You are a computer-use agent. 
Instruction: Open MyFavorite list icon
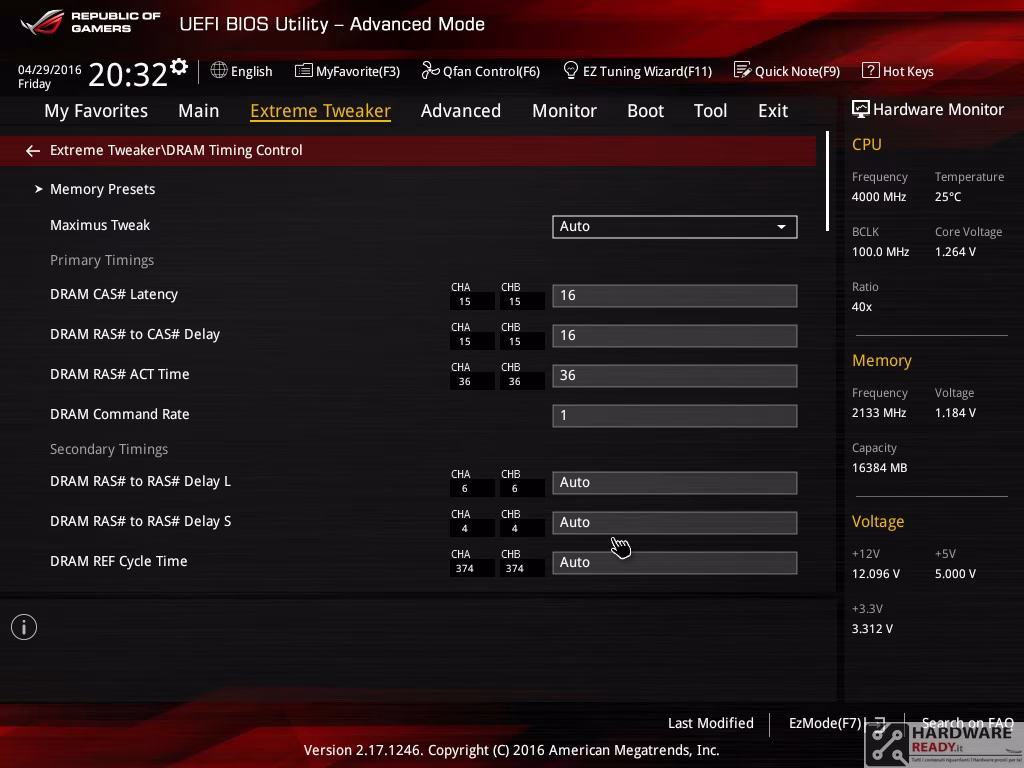(303, 71)
